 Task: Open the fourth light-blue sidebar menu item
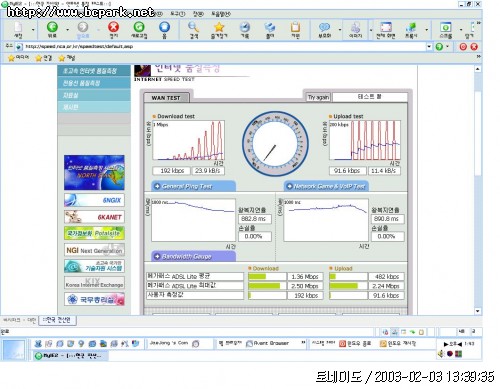click(94, 107)
